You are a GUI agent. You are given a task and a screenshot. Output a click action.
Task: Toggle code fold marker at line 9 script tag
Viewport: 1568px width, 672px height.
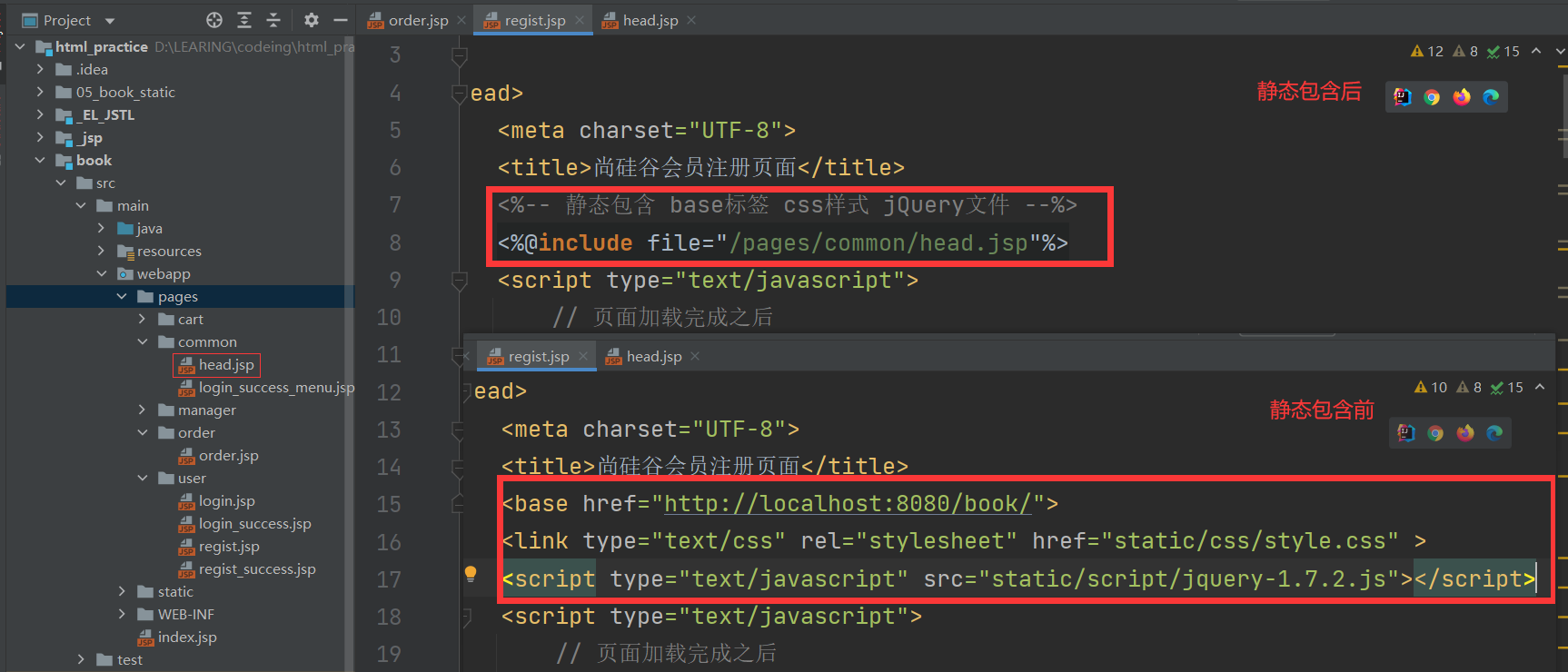point(460,281)
